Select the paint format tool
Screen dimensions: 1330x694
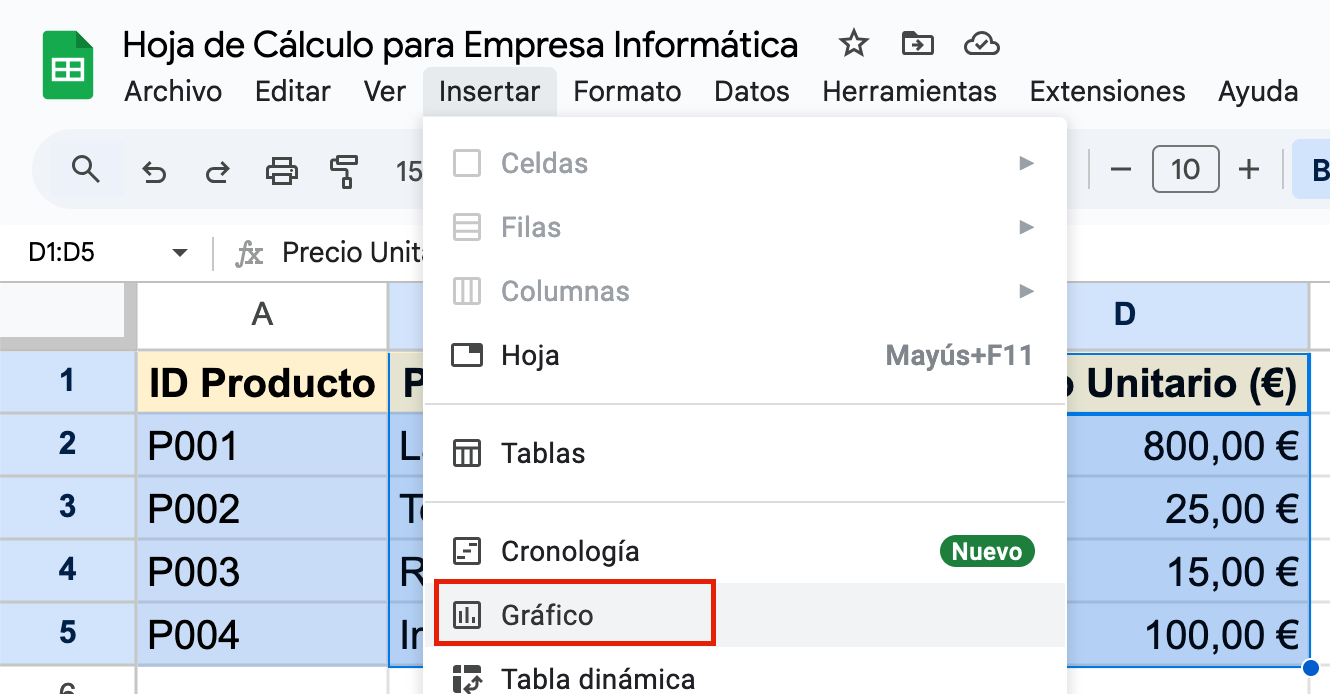coord(344,170)
